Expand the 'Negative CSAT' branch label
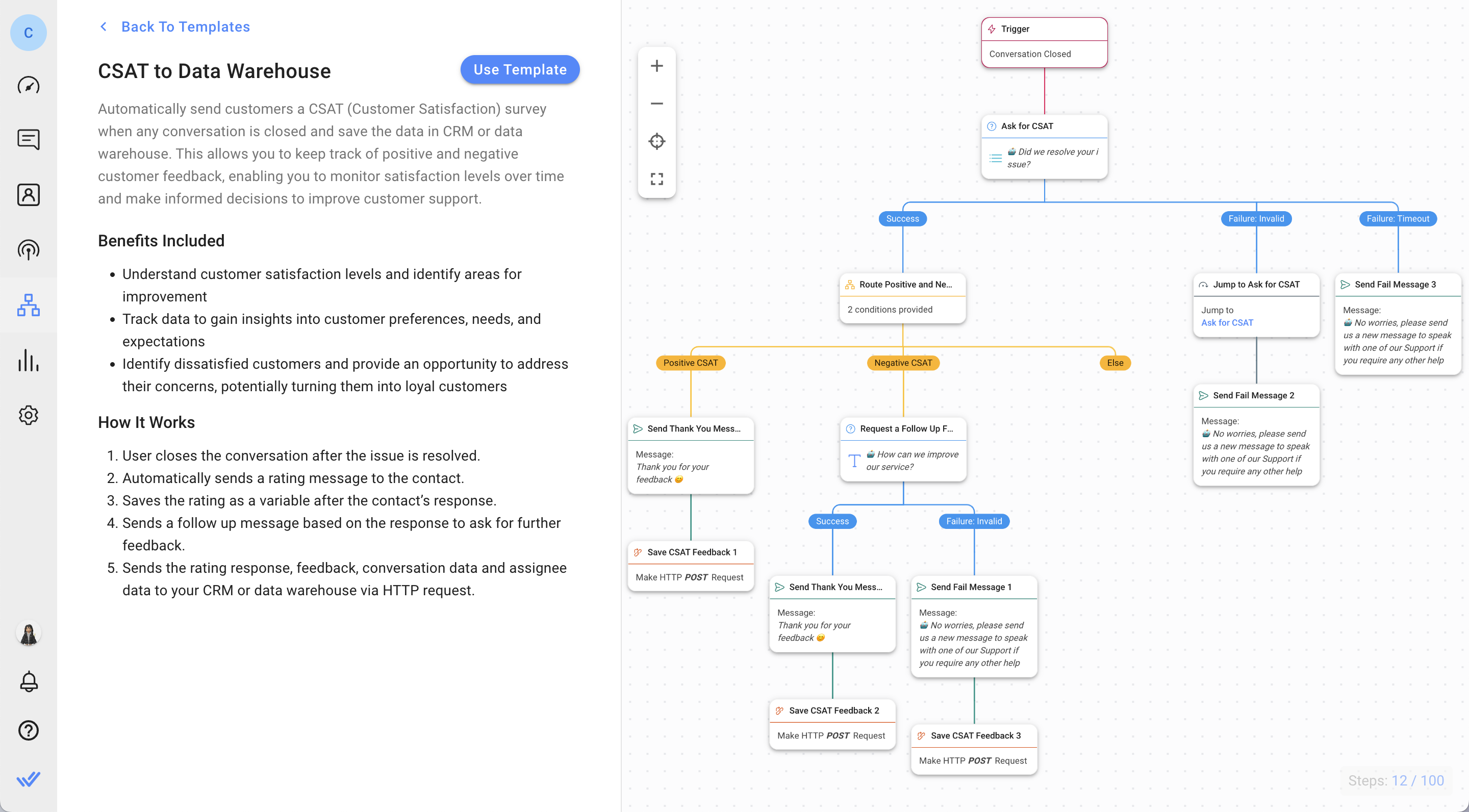The image size is (1469, 812). 900,363
